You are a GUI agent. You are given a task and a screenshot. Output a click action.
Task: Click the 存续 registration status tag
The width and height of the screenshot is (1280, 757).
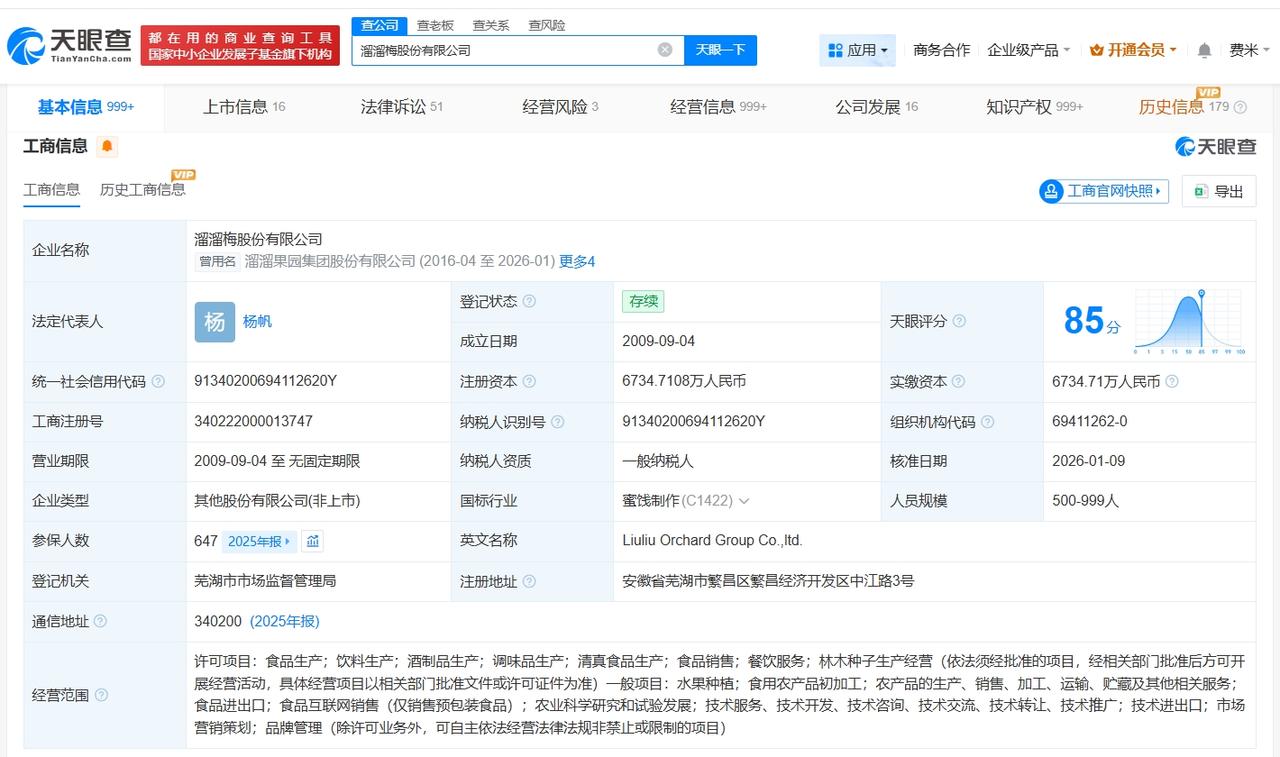(643, 301)
